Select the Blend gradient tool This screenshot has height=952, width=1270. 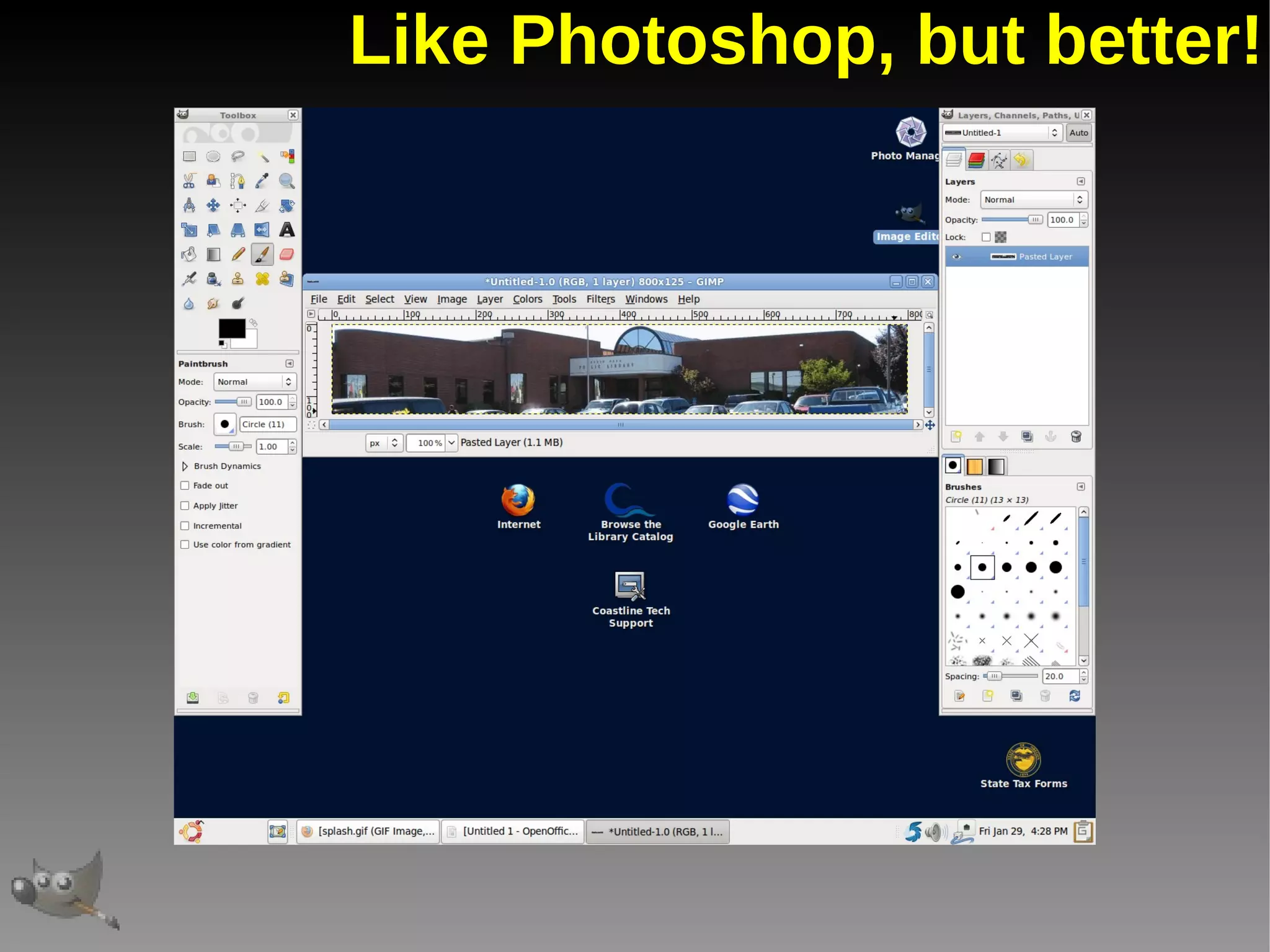coord(213,254)
